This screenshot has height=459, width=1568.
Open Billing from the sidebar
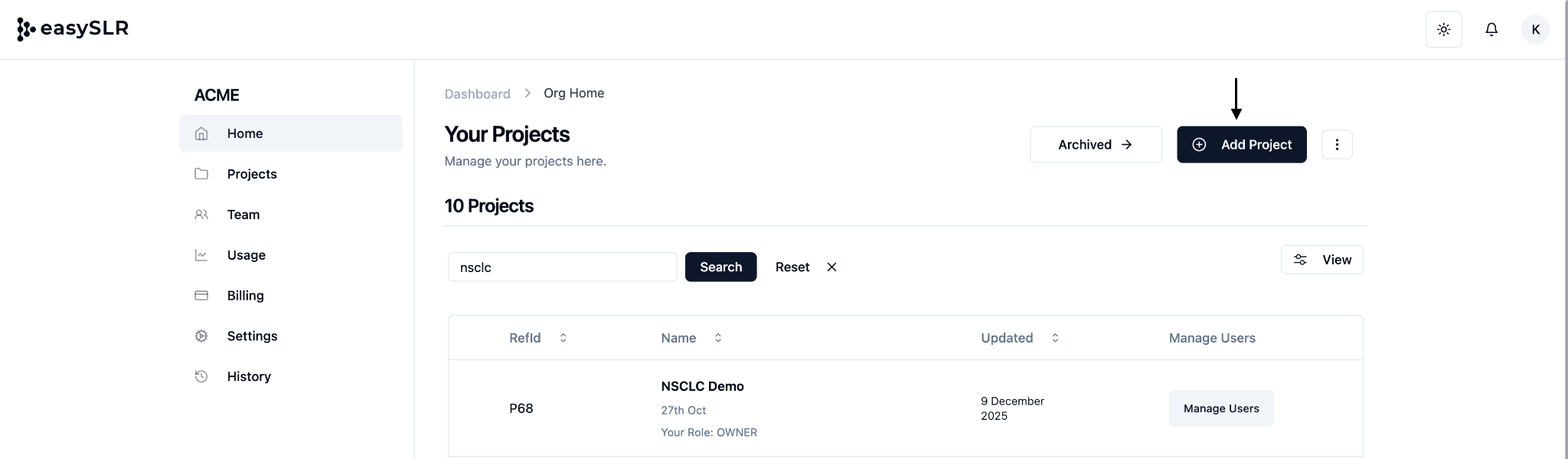click(246, 296)
